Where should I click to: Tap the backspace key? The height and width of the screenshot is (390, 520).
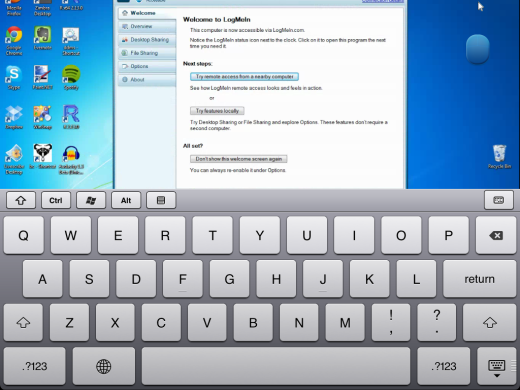coord(496,235)
